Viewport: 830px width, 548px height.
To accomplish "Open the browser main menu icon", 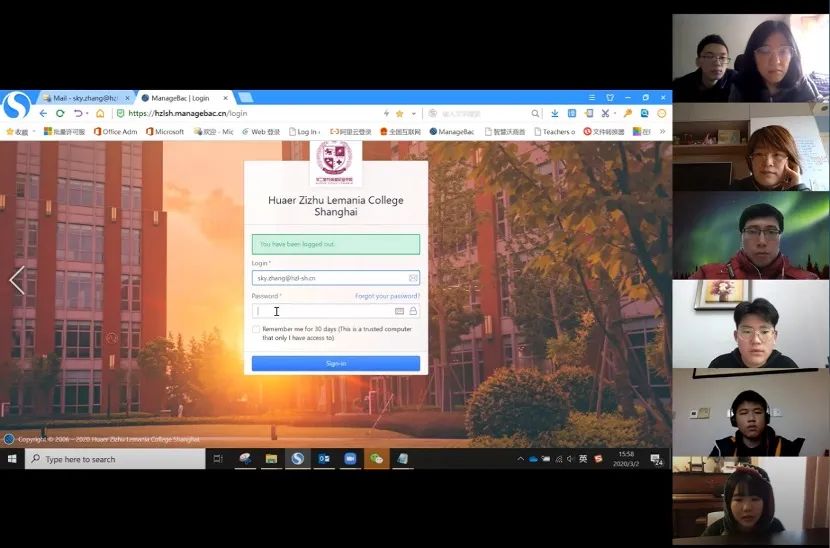I will [592, 97].
